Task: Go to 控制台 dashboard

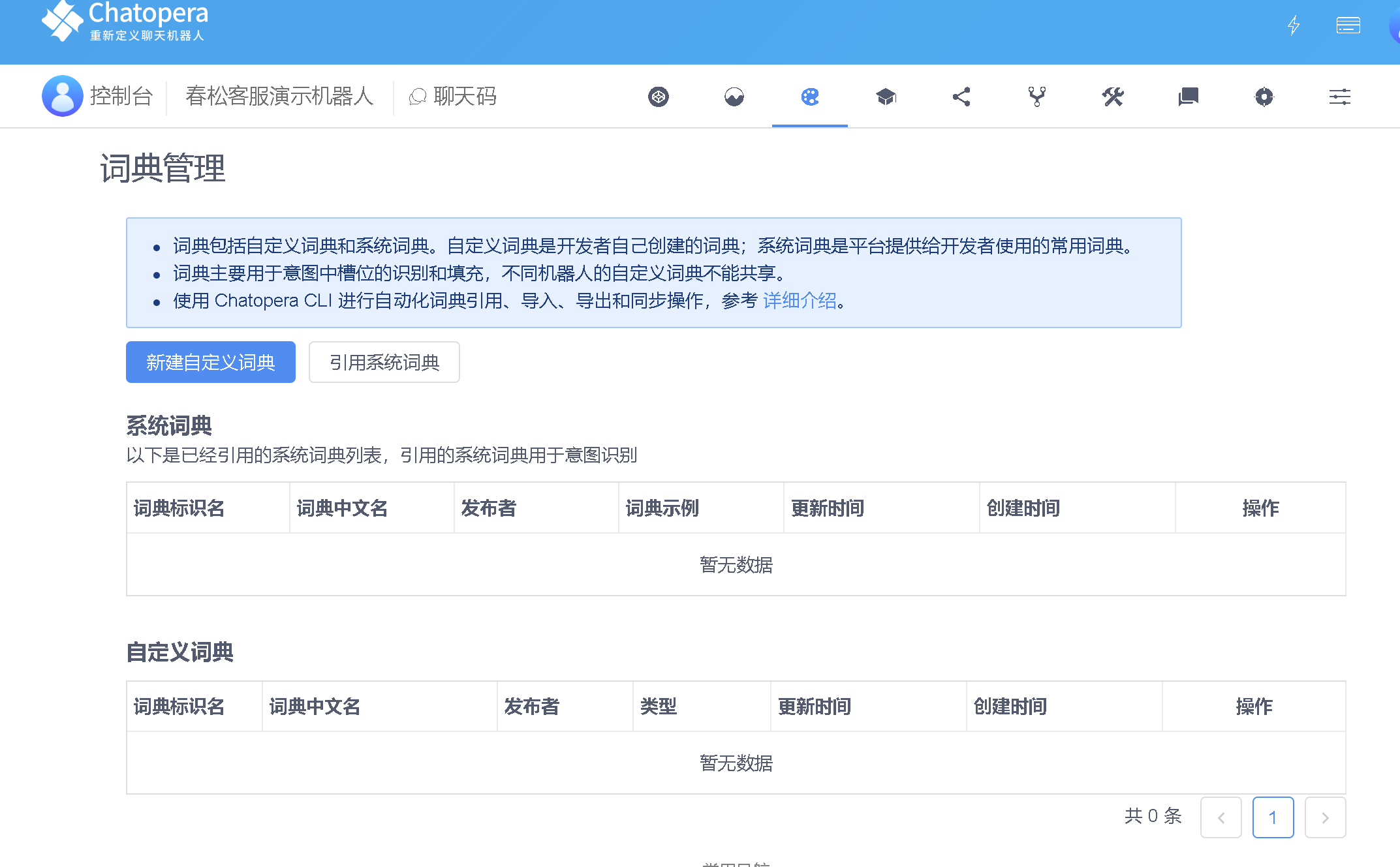Action: coord(121,97)
